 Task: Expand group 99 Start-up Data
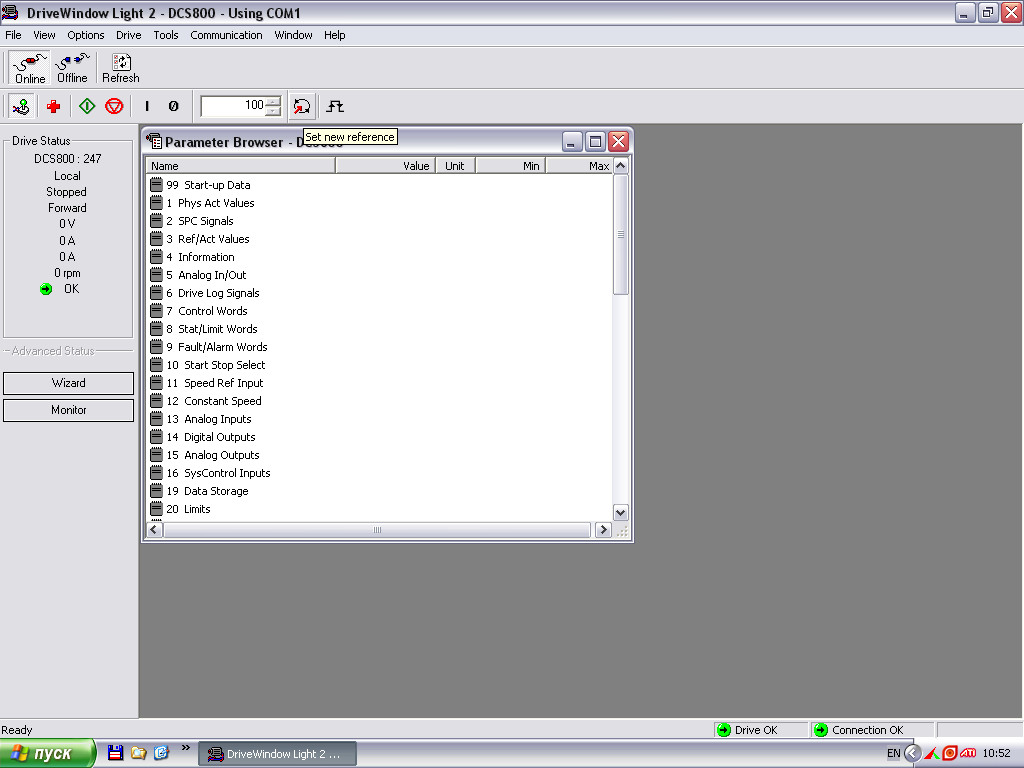[200, 185]
